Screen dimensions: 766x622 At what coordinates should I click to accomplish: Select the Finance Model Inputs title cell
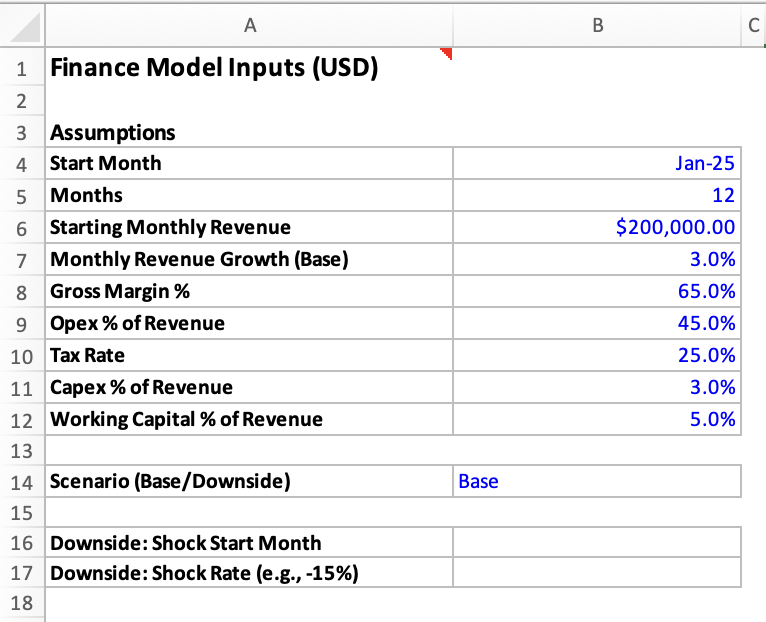[x=213, y=69]
